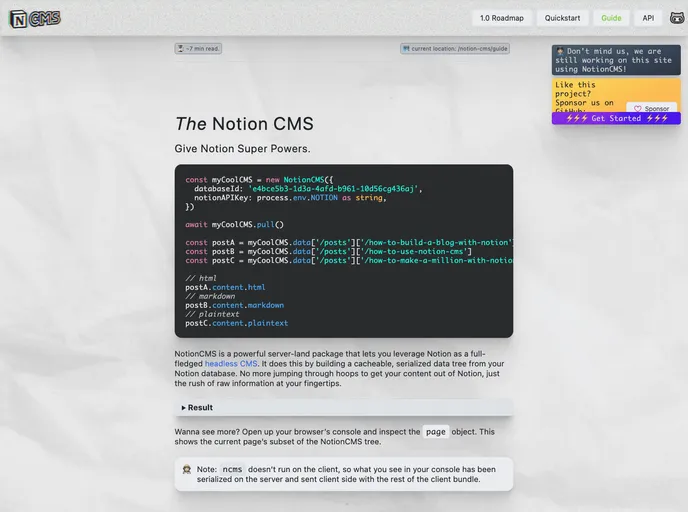688x512 pixels.
Task: Click the hourglass icon in read badge
Action: pyautogui.click(x=180, y=49)
